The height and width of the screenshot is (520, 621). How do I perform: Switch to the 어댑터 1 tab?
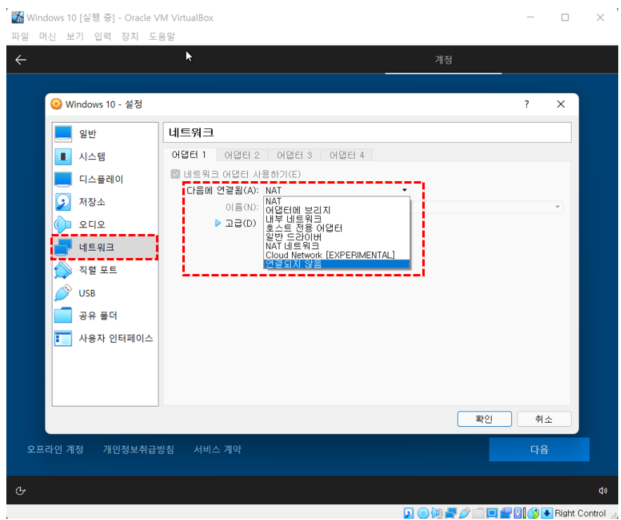(189, 155)
